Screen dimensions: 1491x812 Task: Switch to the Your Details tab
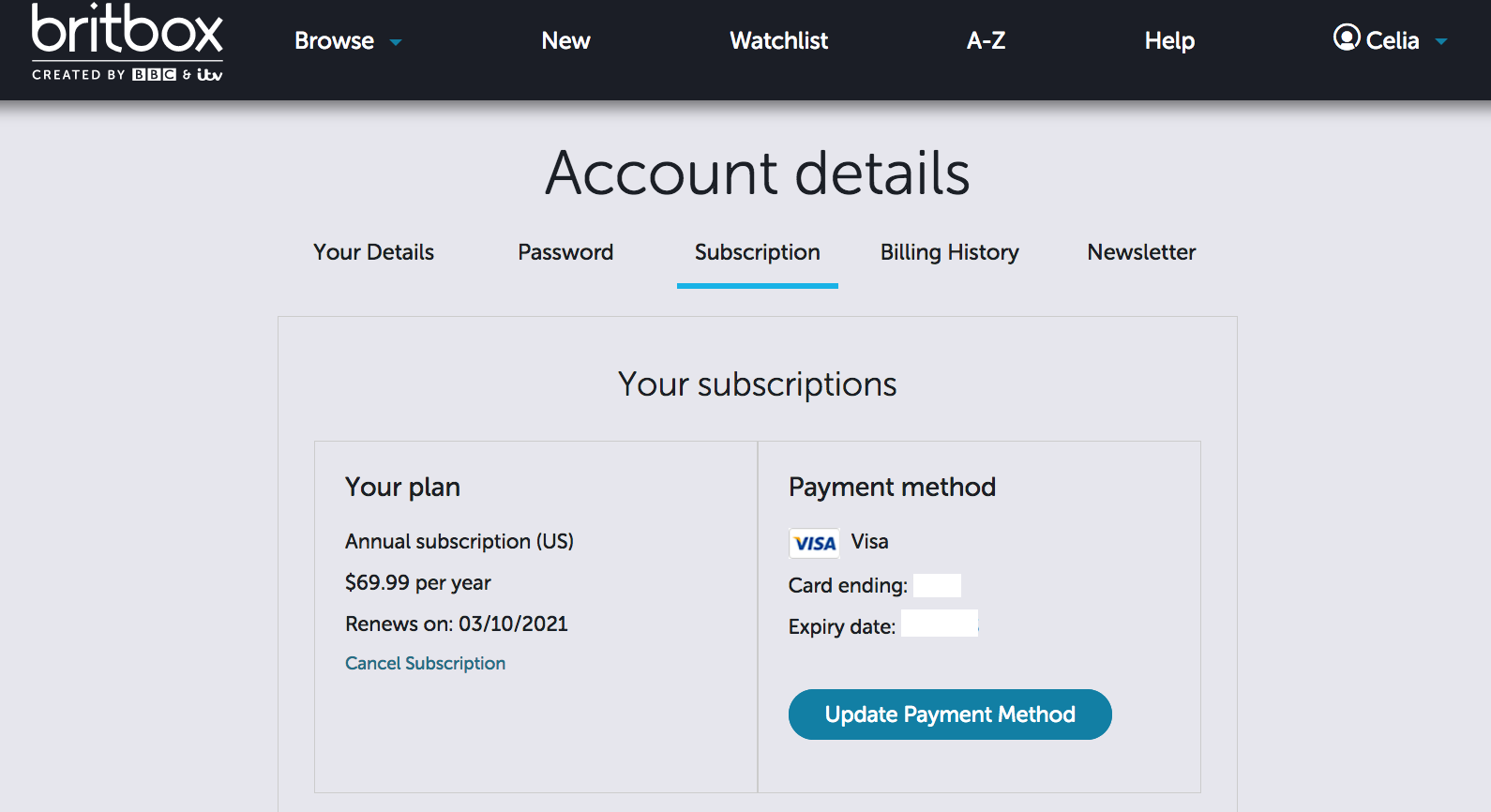coord(373,252)
